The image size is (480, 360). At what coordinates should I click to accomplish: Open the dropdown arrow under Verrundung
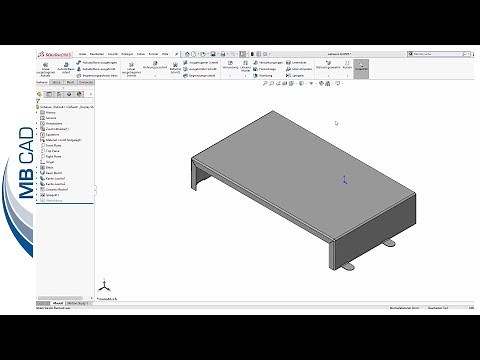[230, 76]
